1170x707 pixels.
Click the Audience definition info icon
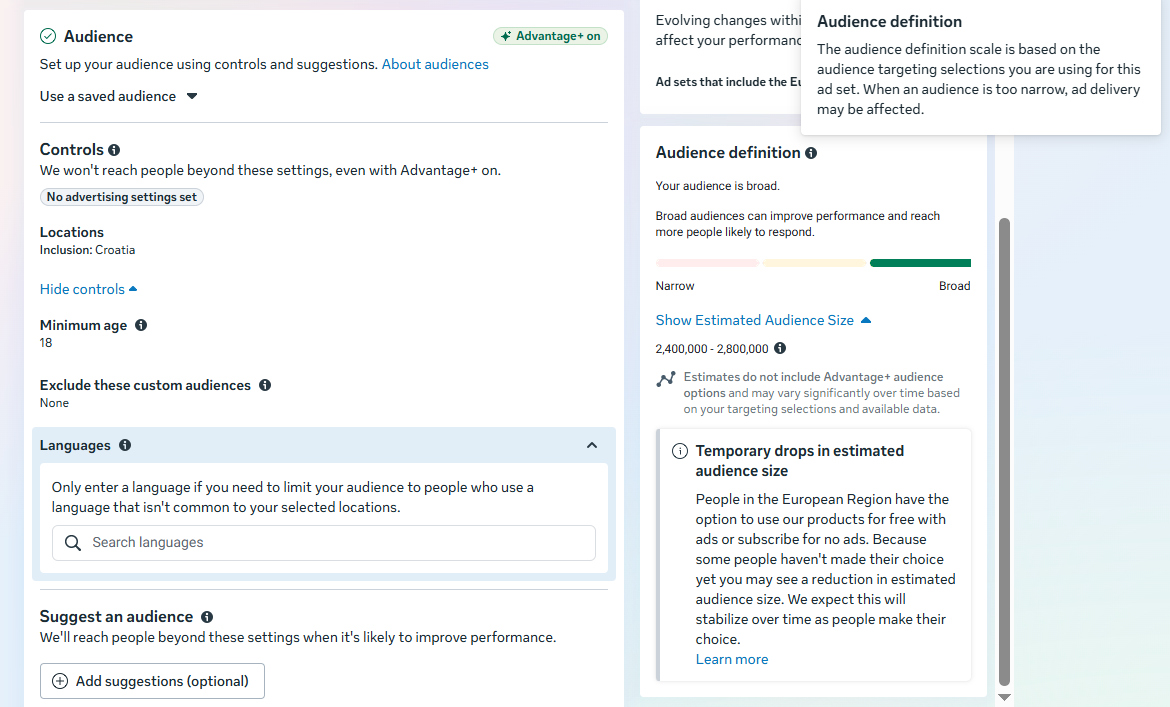(811, 153)
